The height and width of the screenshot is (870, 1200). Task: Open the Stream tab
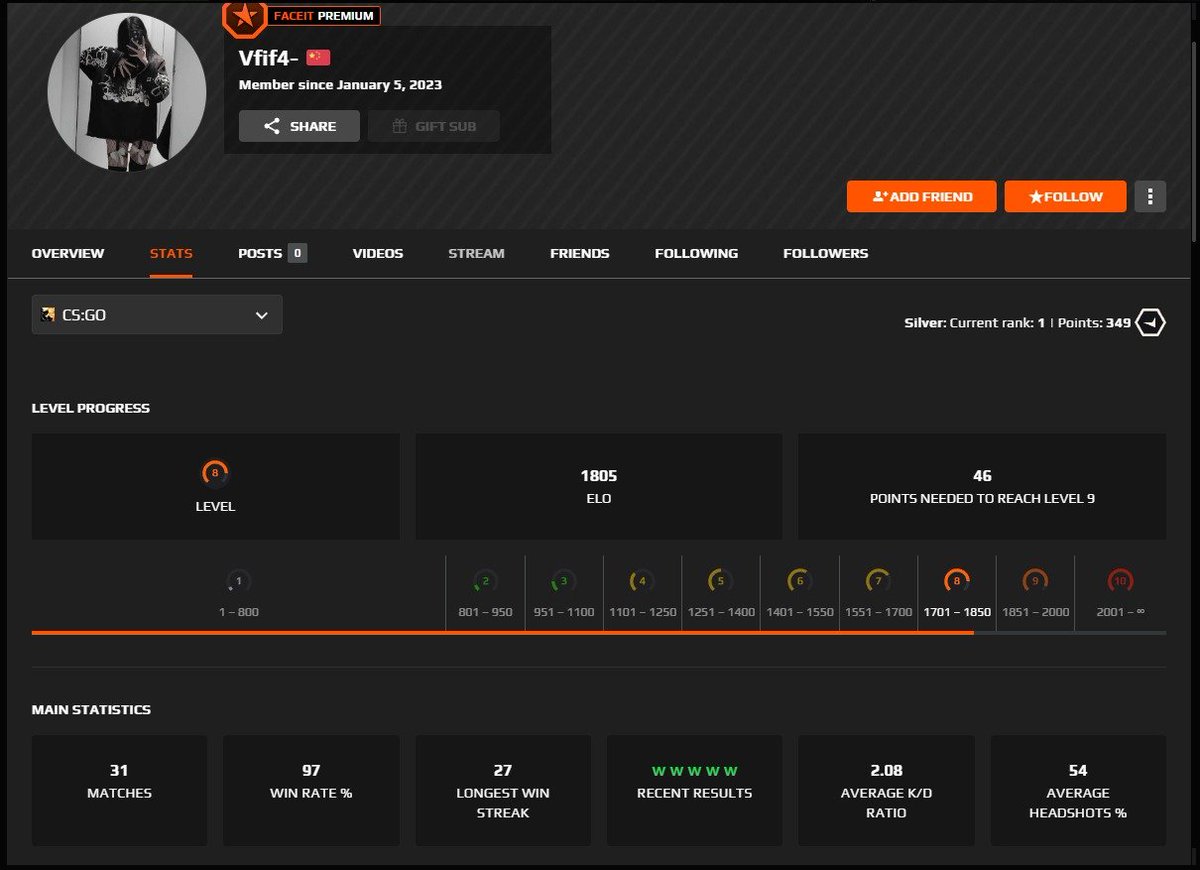pyautogui.click(x=476, y=253)
